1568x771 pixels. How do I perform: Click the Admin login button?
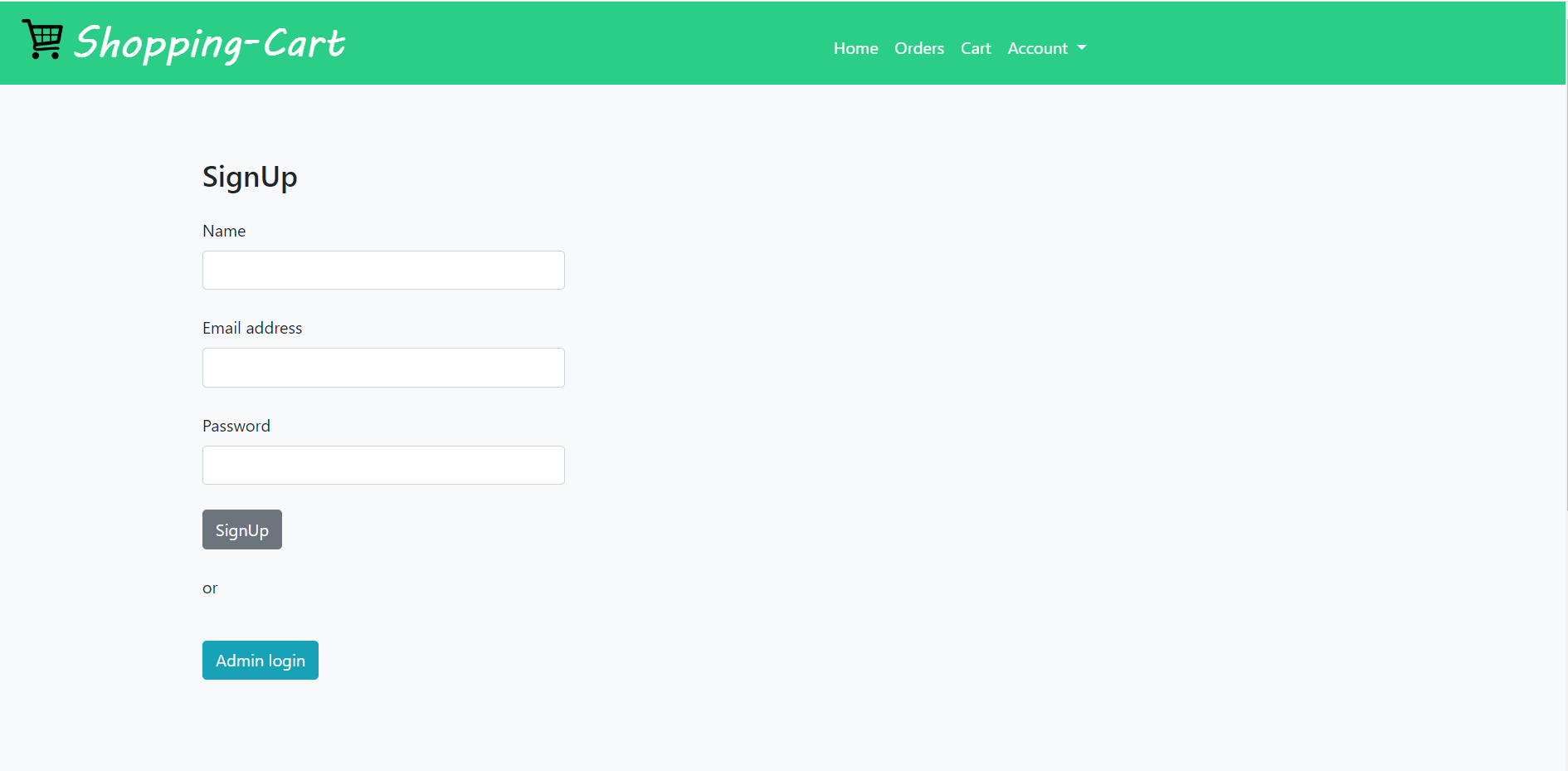point(260,660)
